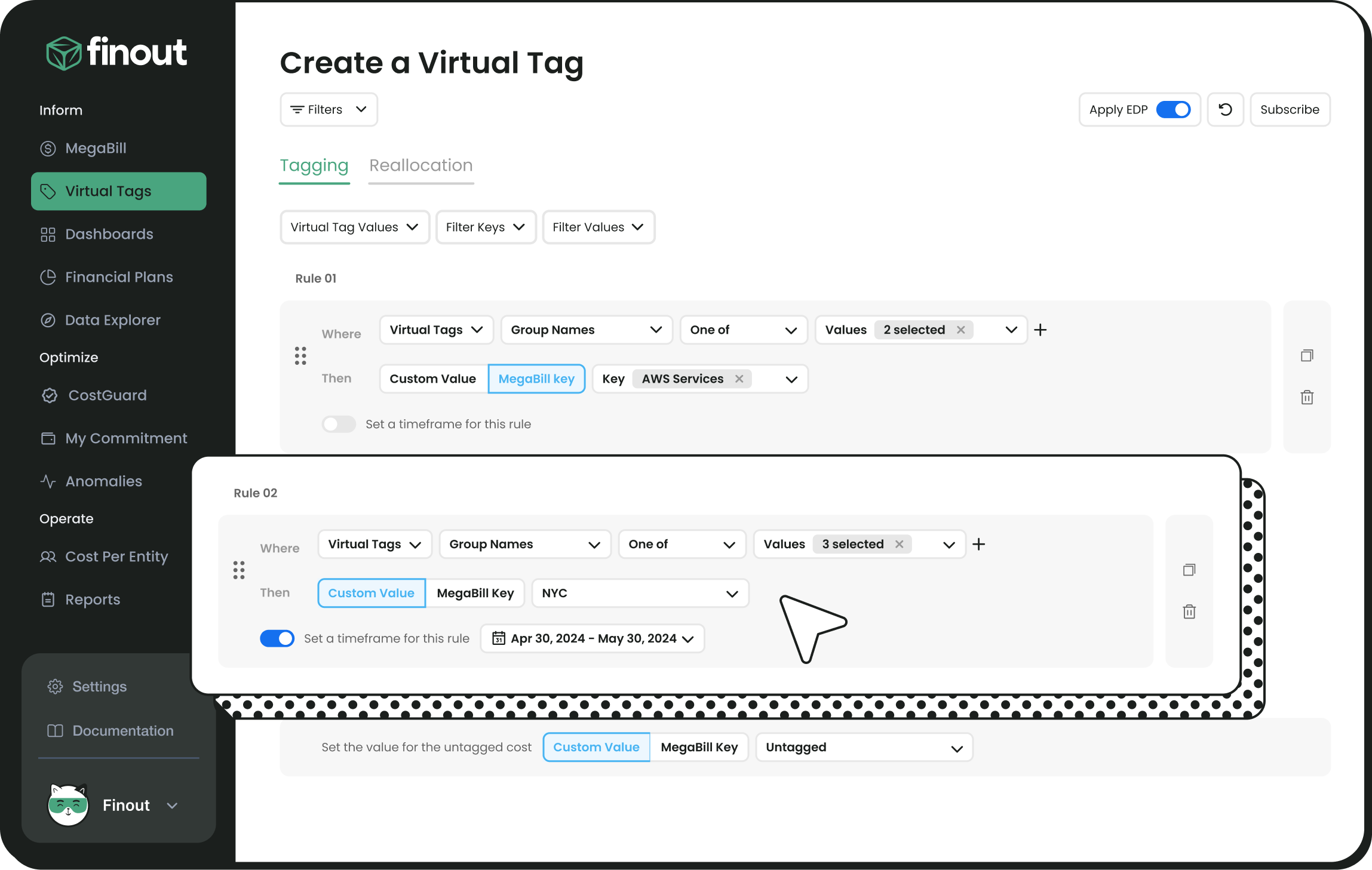Duplicate Rule 01 using the copy icon

pyautogui.click(x=1306, y=355)
